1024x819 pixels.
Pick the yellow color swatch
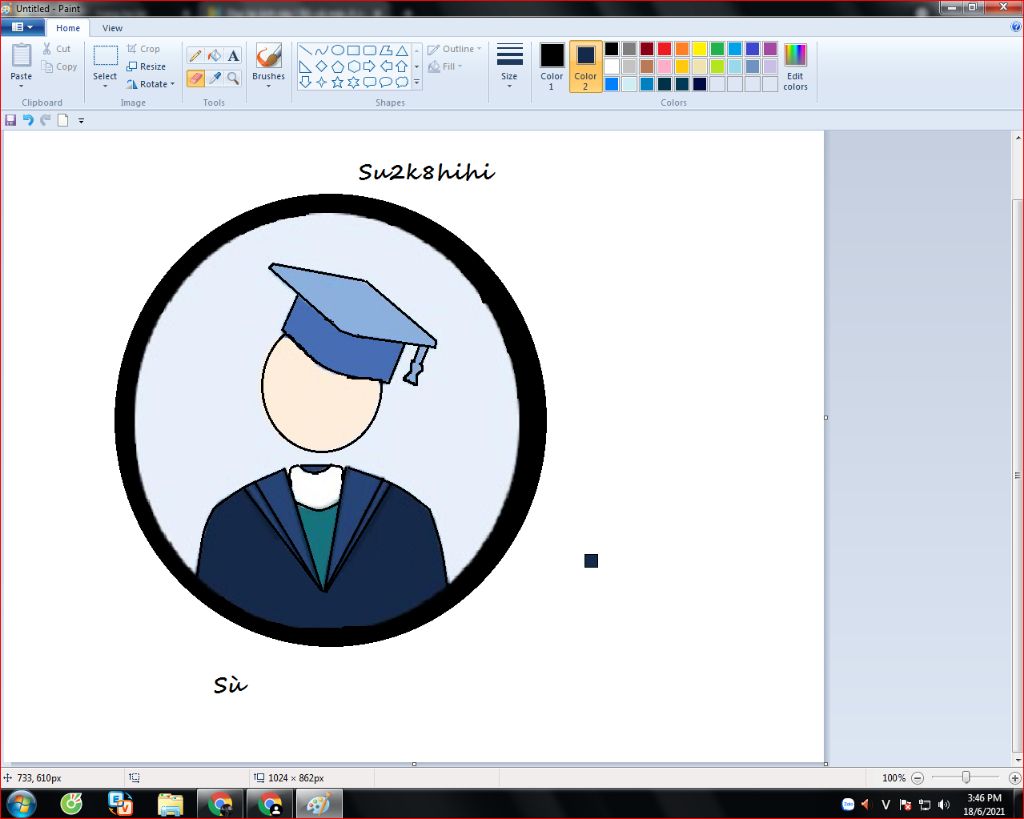[699, 49]
